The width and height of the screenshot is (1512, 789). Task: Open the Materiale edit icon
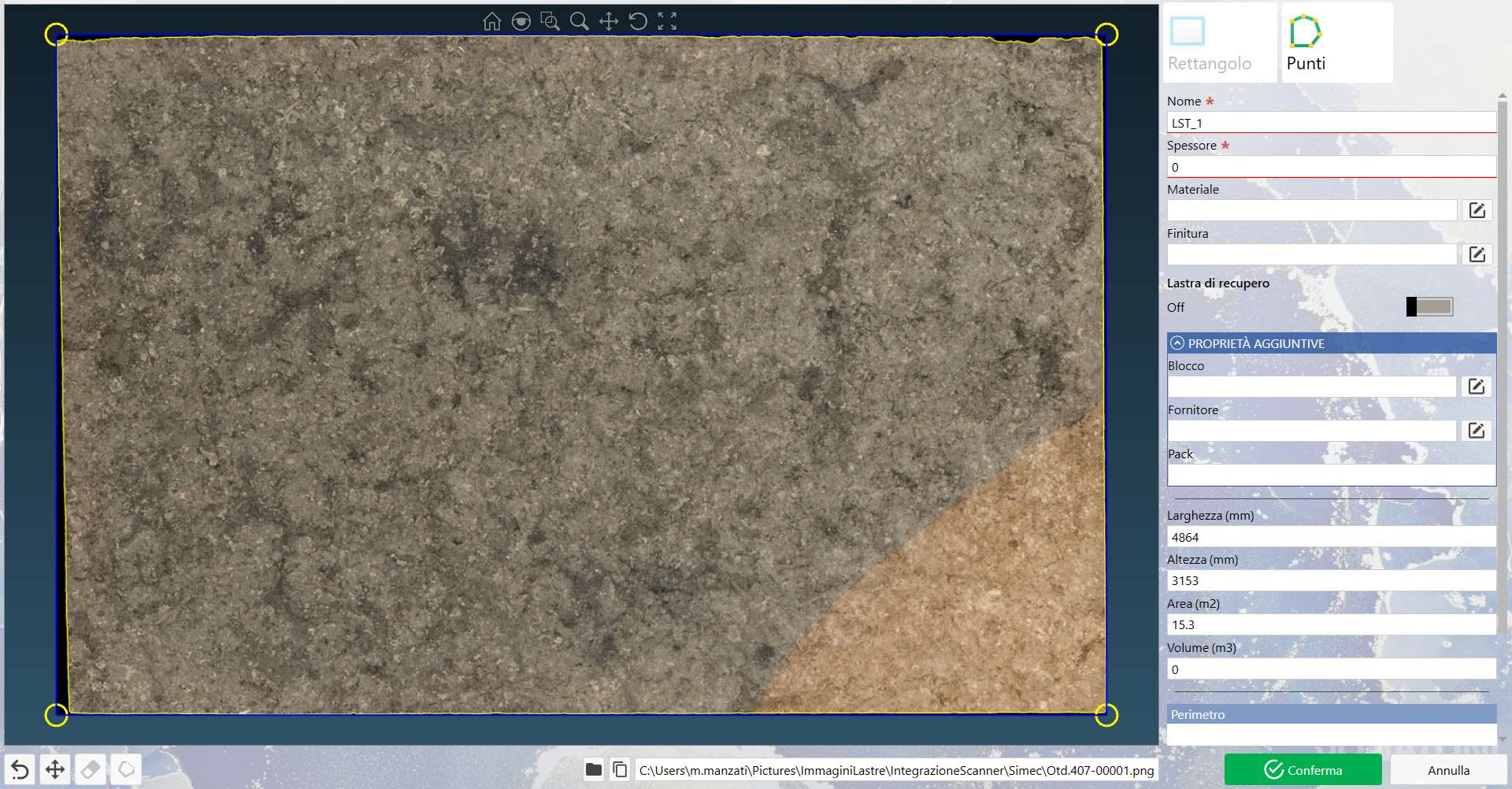[1477, 210]
